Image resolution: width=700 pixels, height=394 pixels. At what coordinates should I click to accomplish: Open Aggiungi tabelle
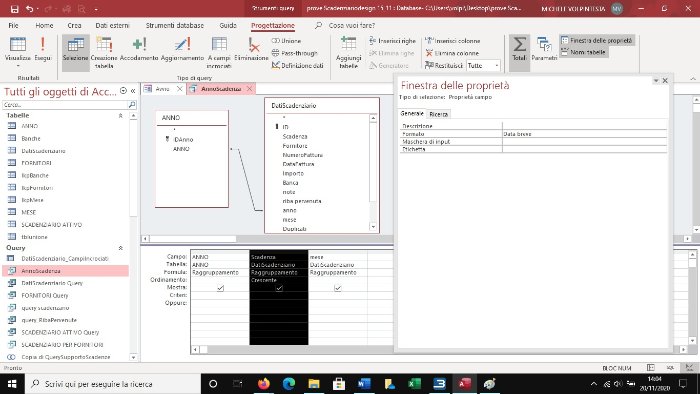(348, 53)
